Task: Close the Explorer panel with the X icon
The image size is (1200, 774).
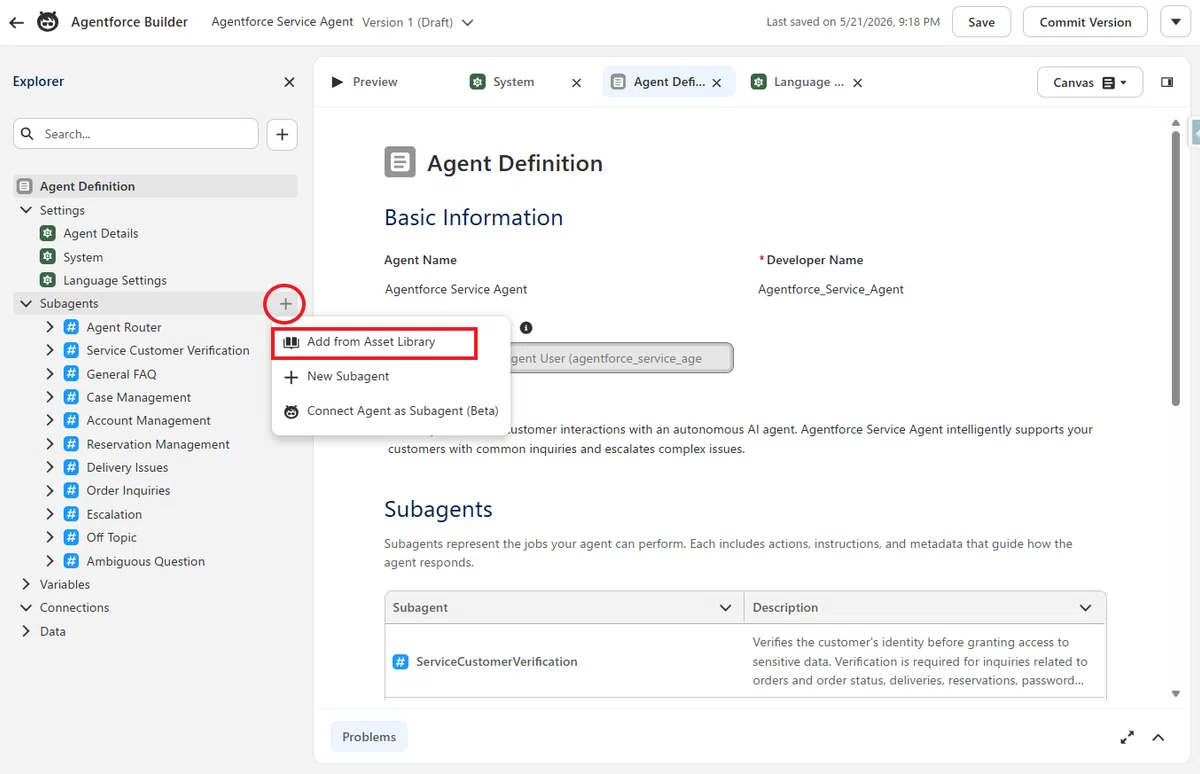Action: coord(289,82)
